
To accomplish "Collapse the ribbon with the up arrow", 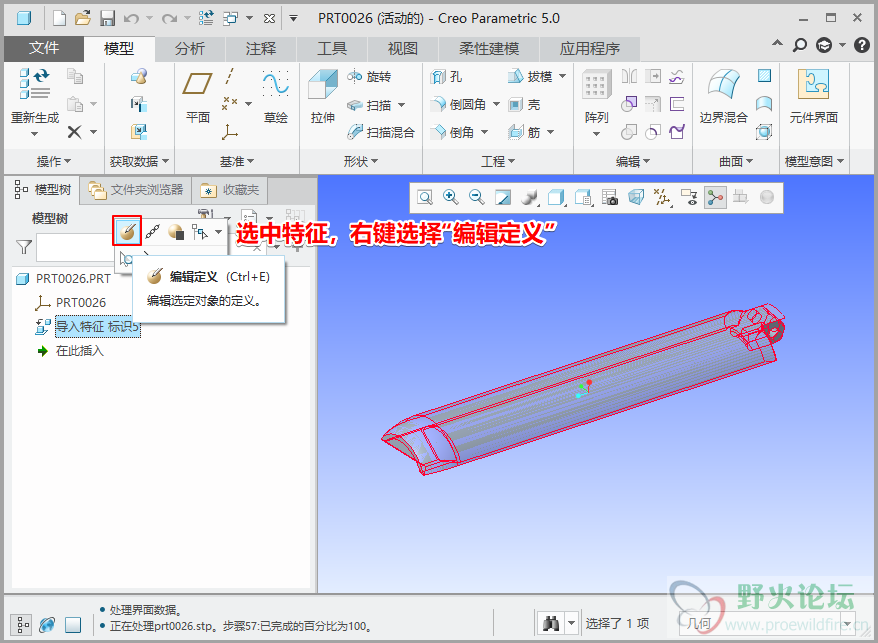I will pos(777,44).
